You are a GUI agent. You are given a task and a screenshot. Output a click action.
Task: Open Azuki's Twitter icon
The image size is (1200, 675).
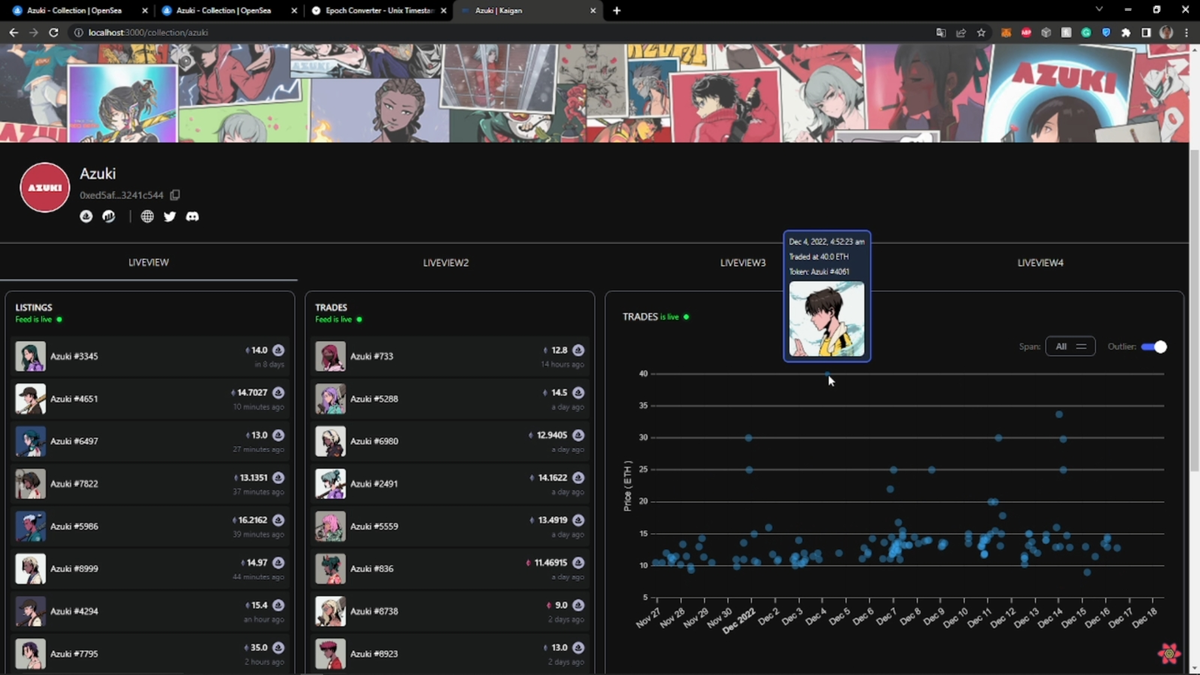170,216
